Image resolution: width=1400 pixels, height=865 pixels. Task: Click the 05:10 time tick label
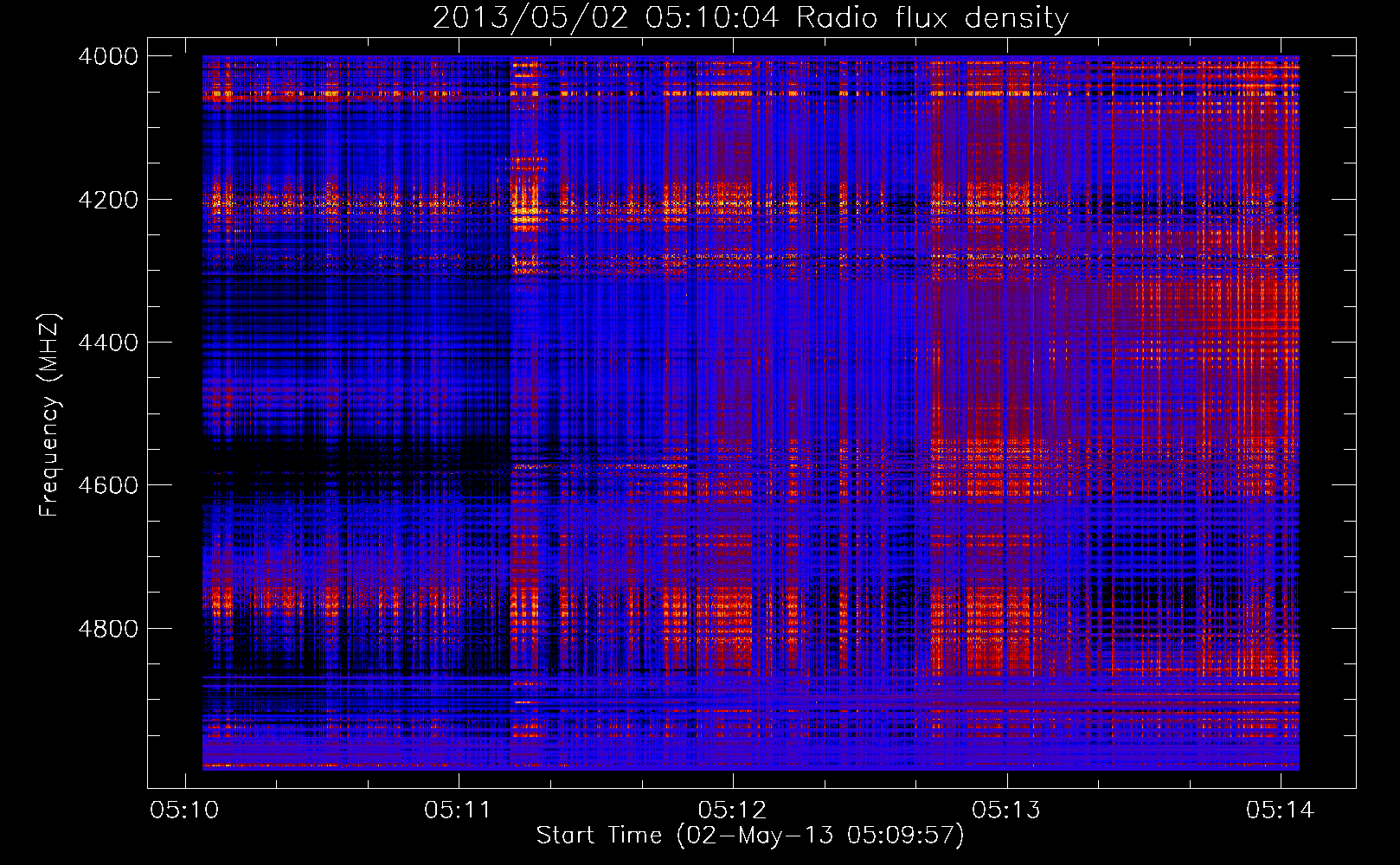pyautogui.click(x=184, y=810)
